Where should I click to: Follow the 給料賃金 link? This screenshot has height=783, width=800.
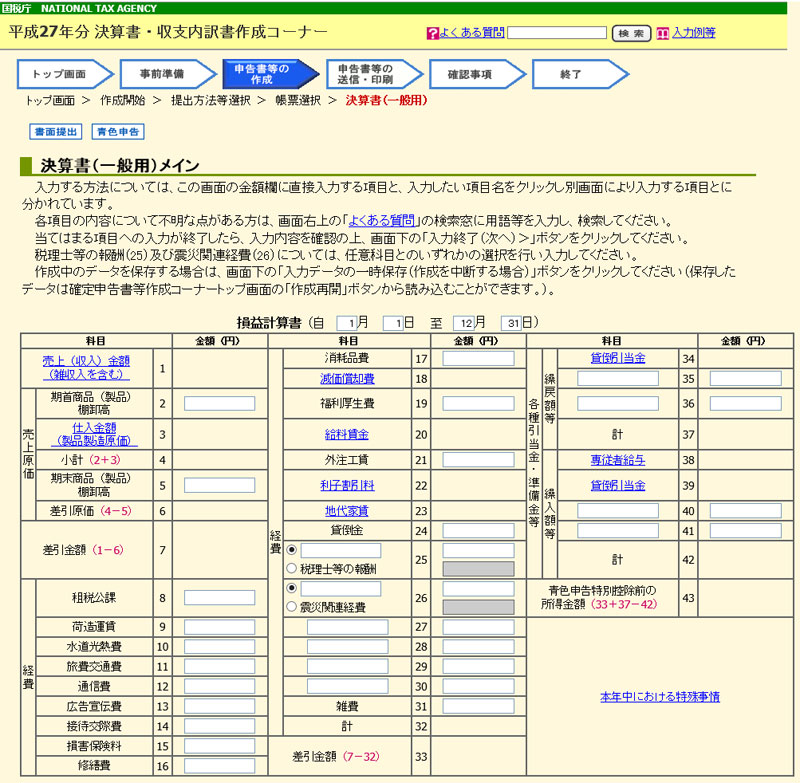tap(348, 434)
